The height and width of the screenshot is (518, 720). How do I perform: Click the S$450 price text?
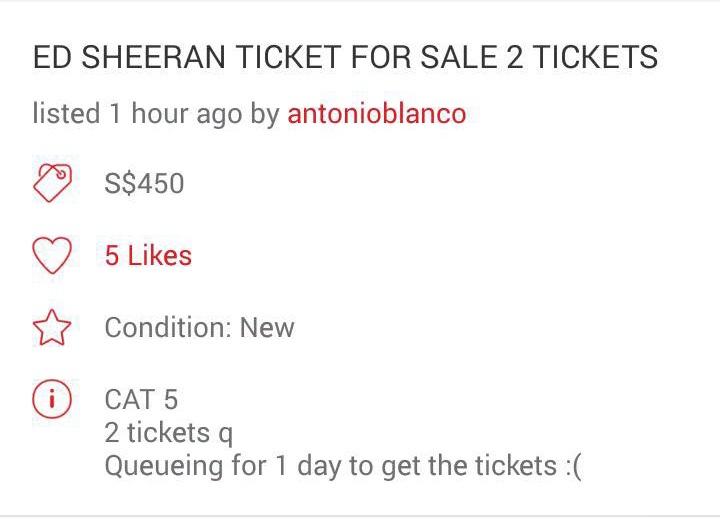tap(144, 184)
